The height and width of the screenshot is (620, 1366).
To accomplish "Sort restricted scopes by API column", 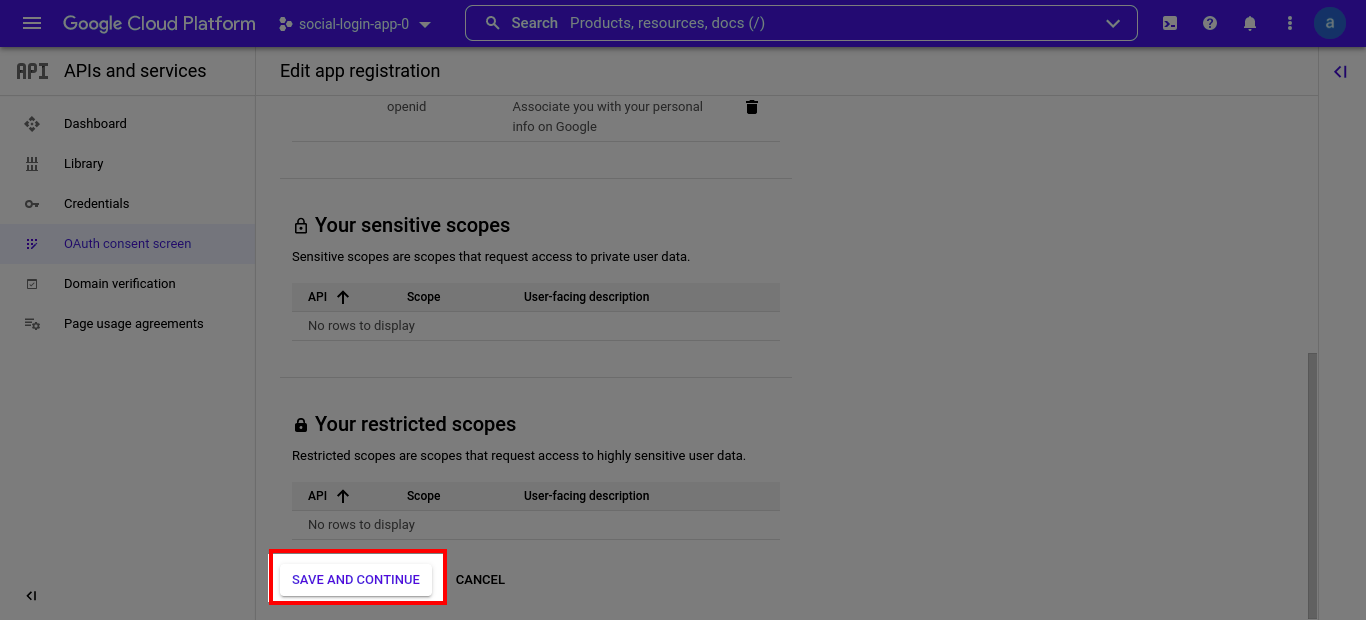I will (329, 496).
